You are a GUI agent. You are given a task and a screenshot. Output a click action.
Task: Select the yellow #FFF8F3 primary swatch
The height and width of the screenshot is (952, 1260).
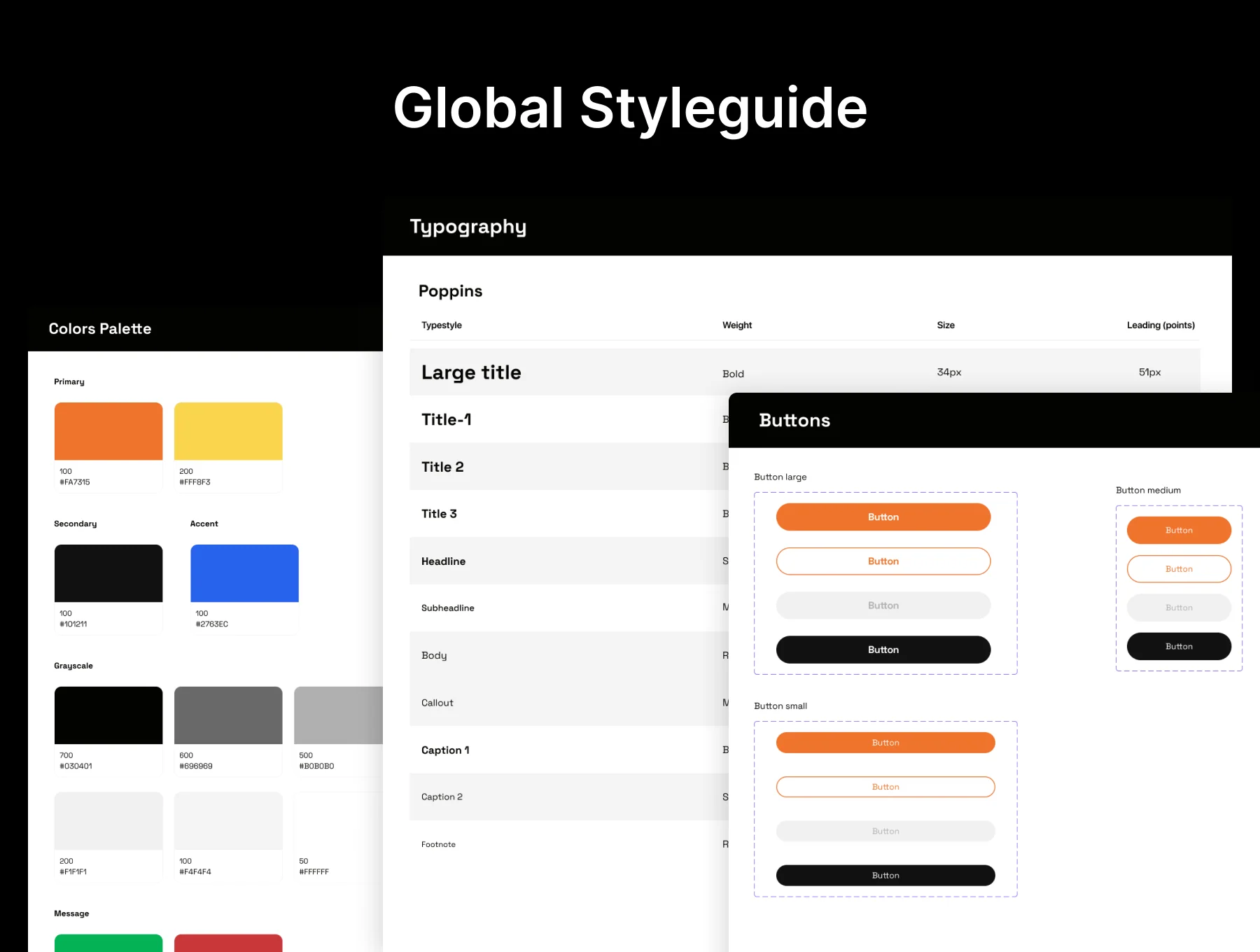228,431
